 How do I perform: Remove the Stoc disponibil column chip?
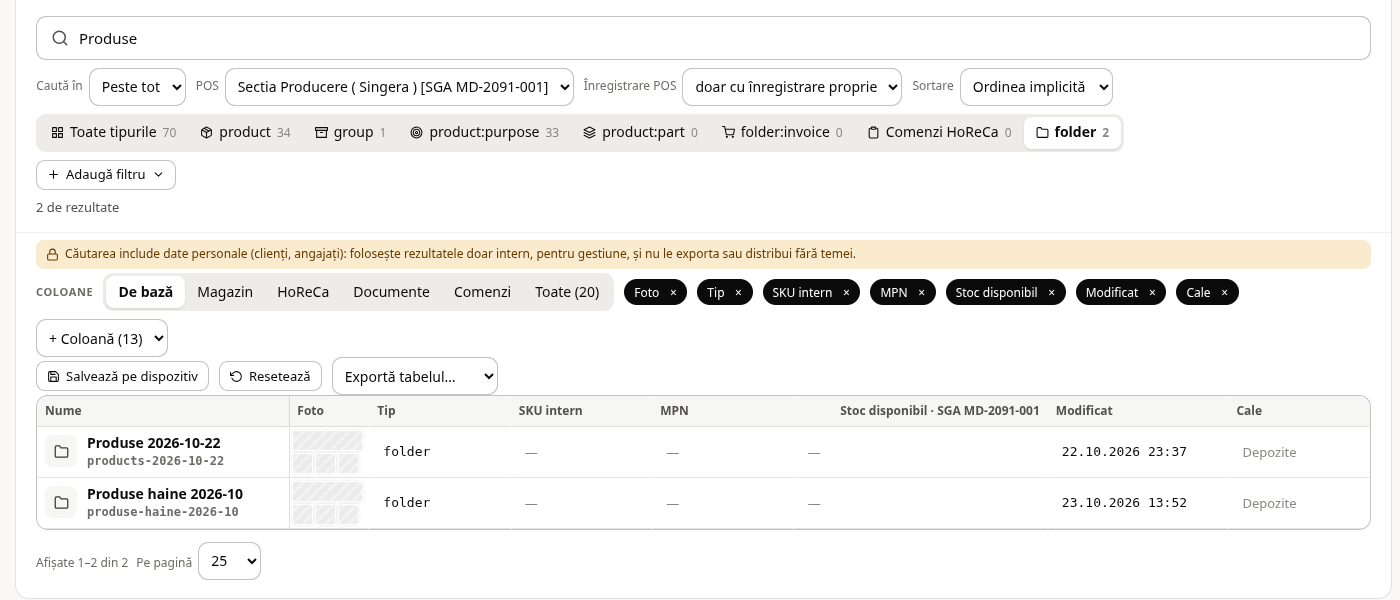[x=1051, y=292]
